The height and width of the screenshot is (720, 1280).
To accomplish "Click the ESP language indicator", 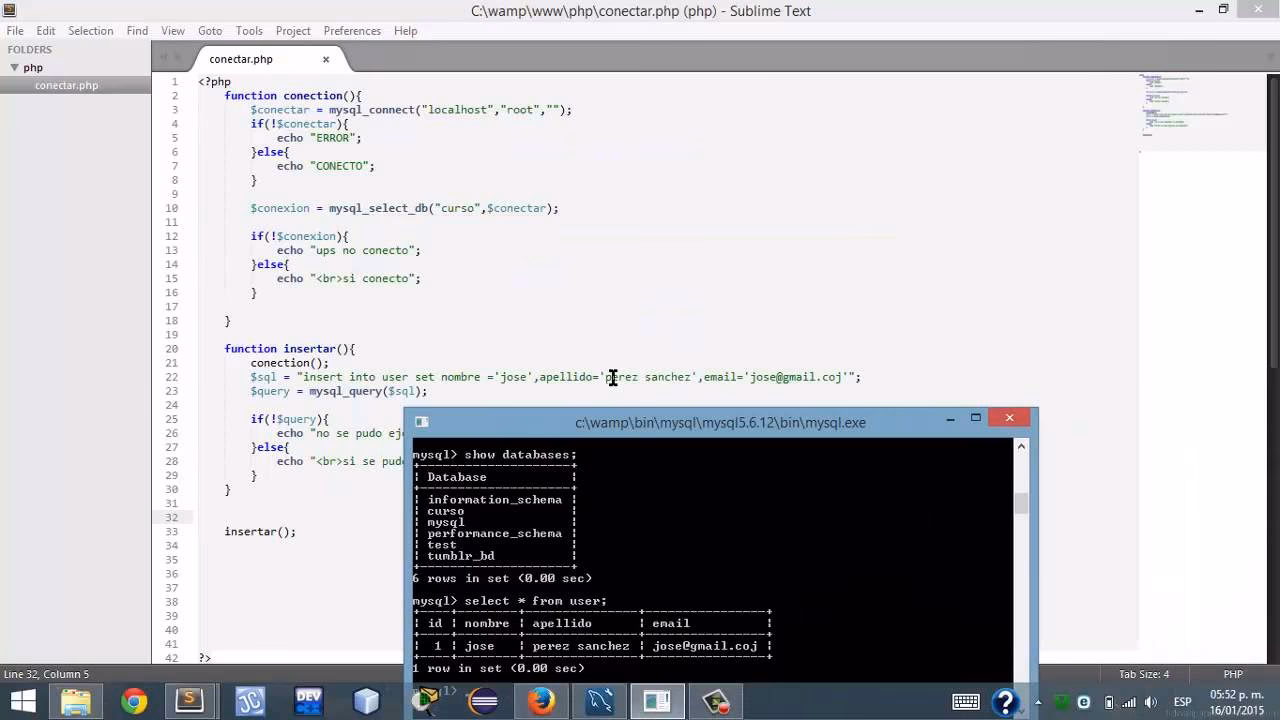I will tap(1182, 702).
